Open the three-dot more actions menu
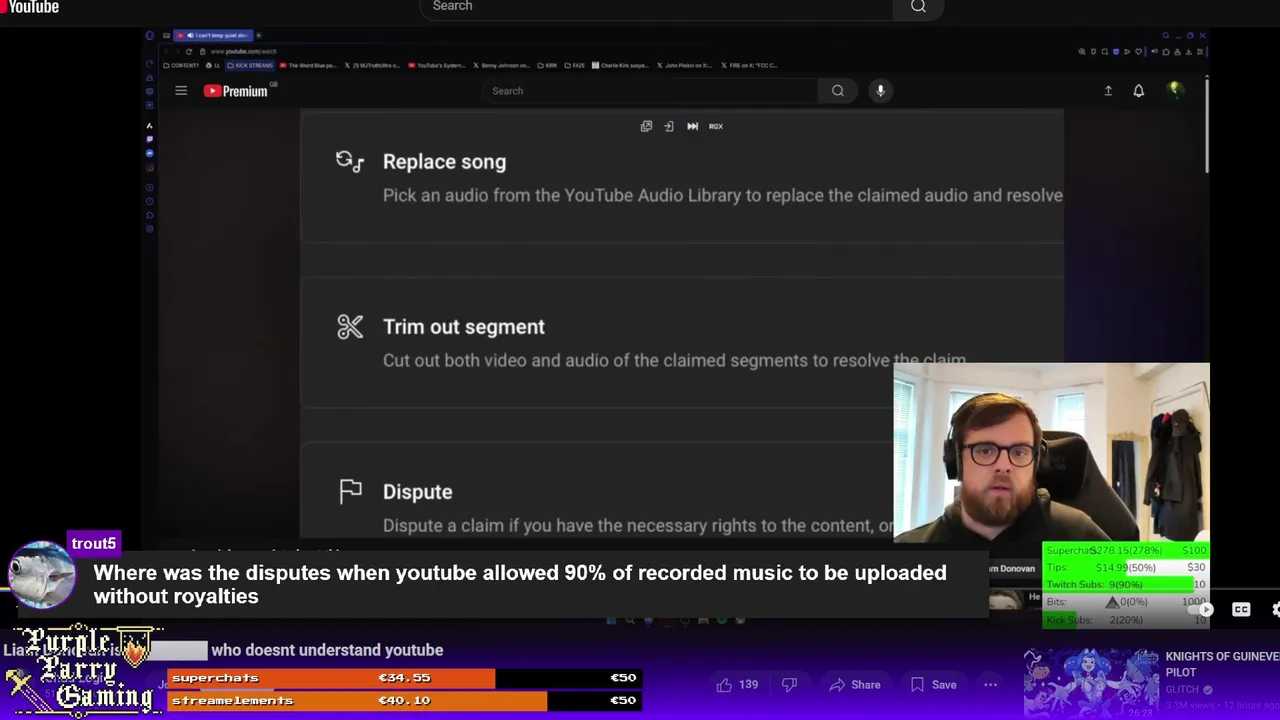The width and height of the screenshot is (1280, 720). point(990,685)
